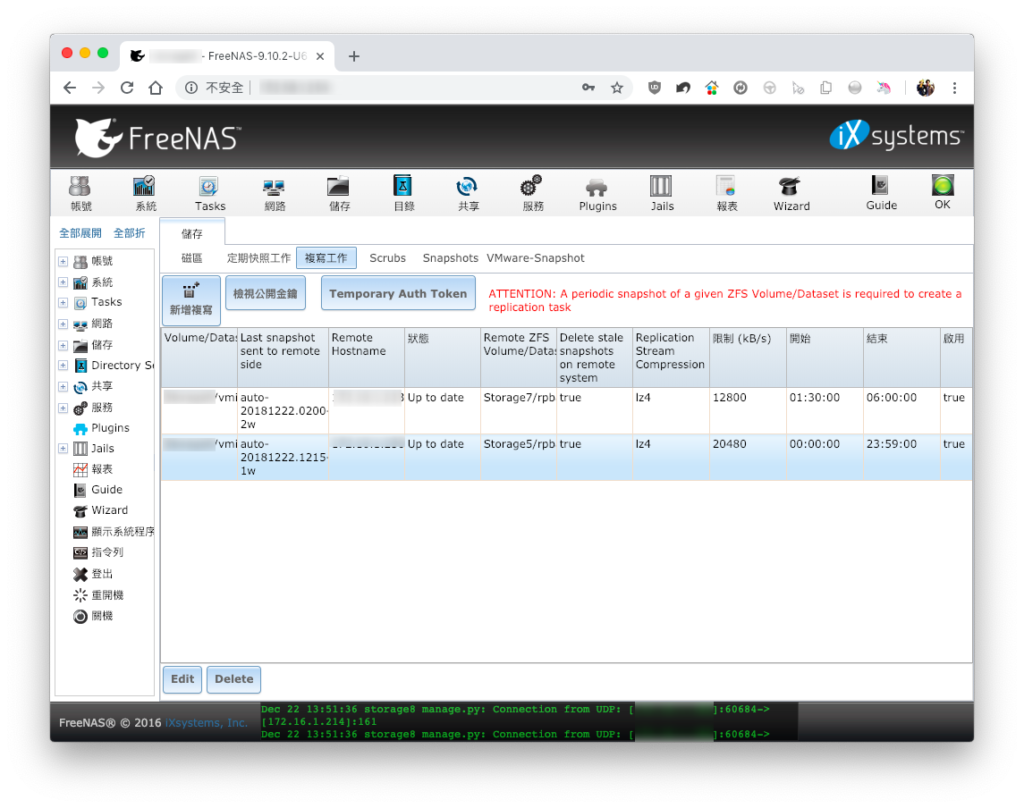
Task: Expand the Jails tree node
Action: (63, 448)
